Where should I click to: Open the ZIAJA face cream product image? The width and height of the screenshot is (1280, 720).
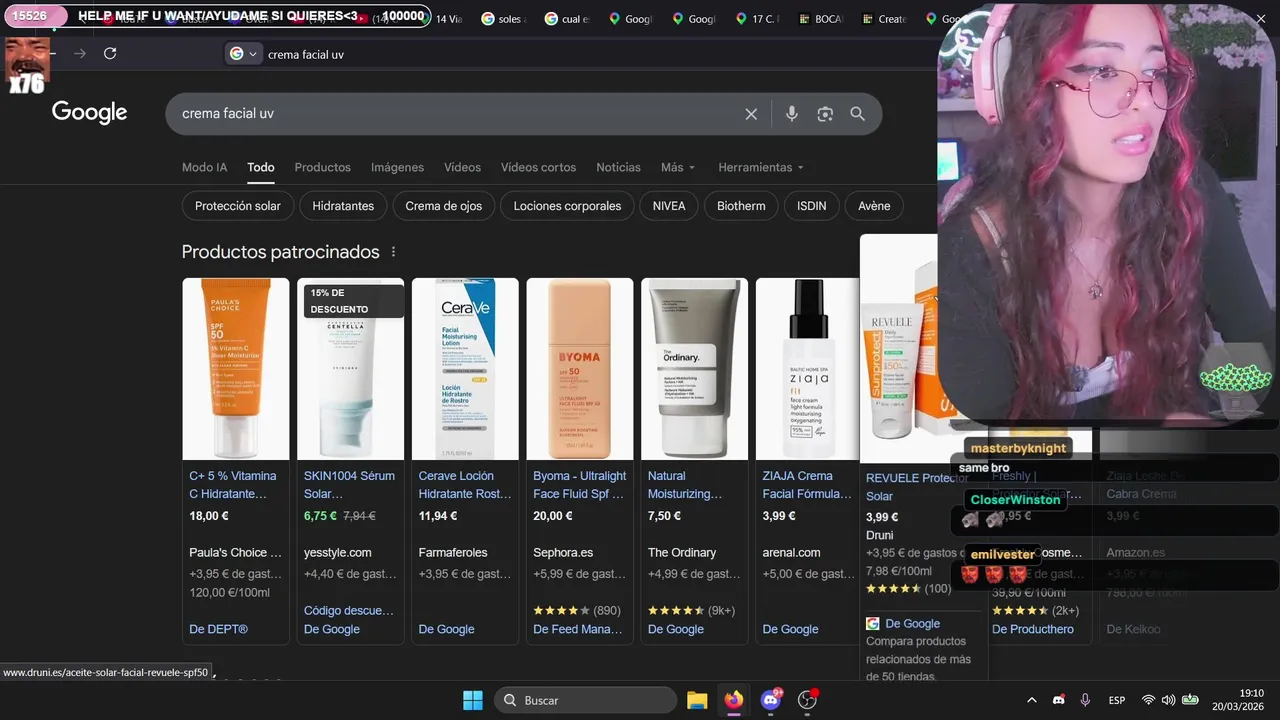click(808, 368)
